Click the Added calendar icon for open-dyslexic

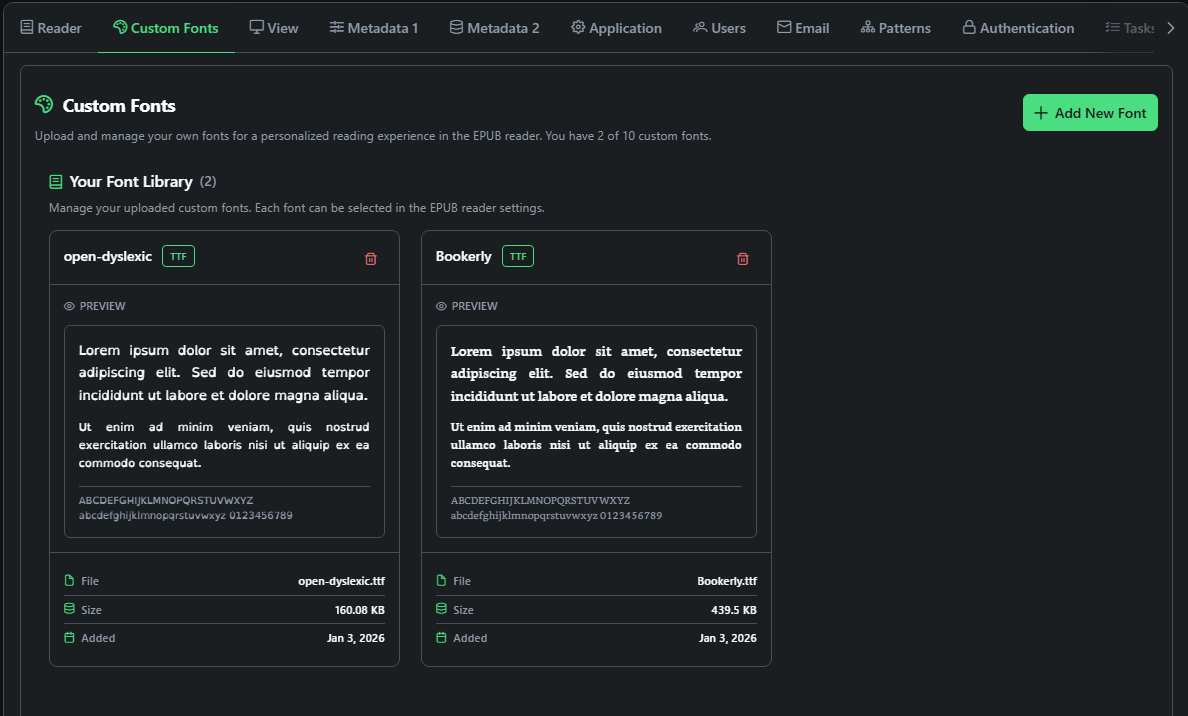(x=69, y=638)
